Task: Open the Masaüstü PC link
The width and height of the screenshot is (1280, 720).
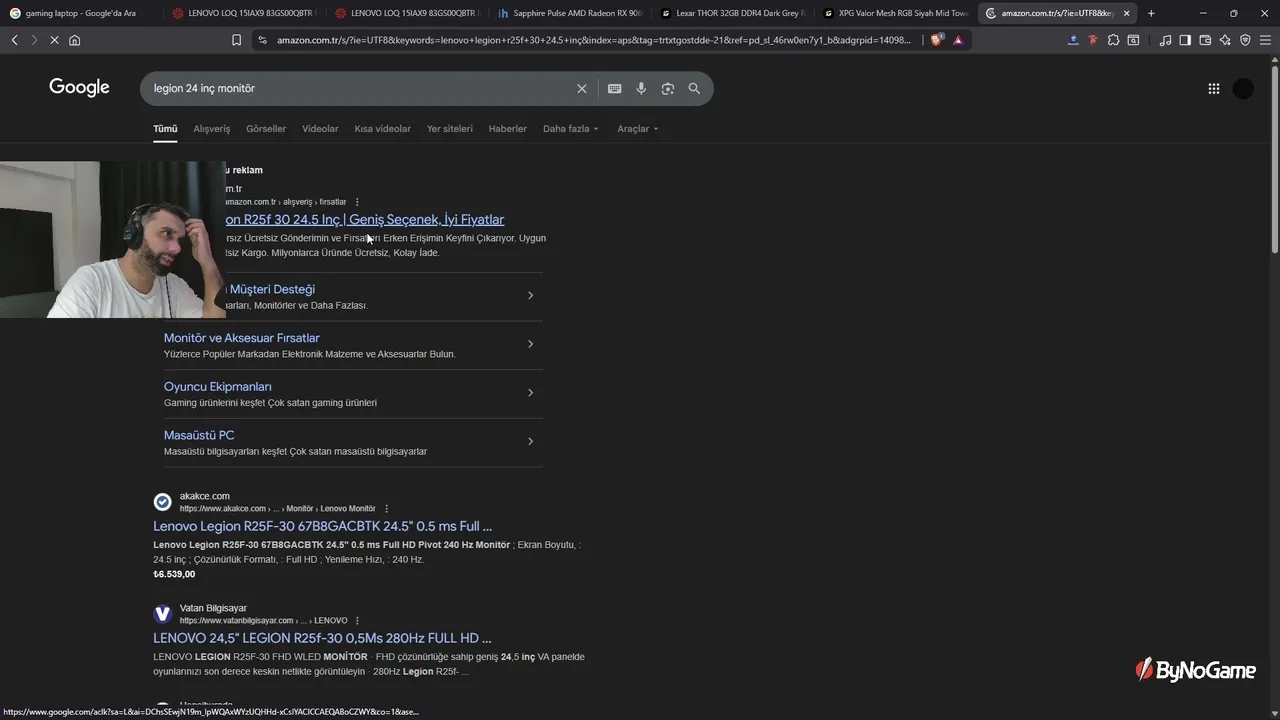Action: pos(199,435)
